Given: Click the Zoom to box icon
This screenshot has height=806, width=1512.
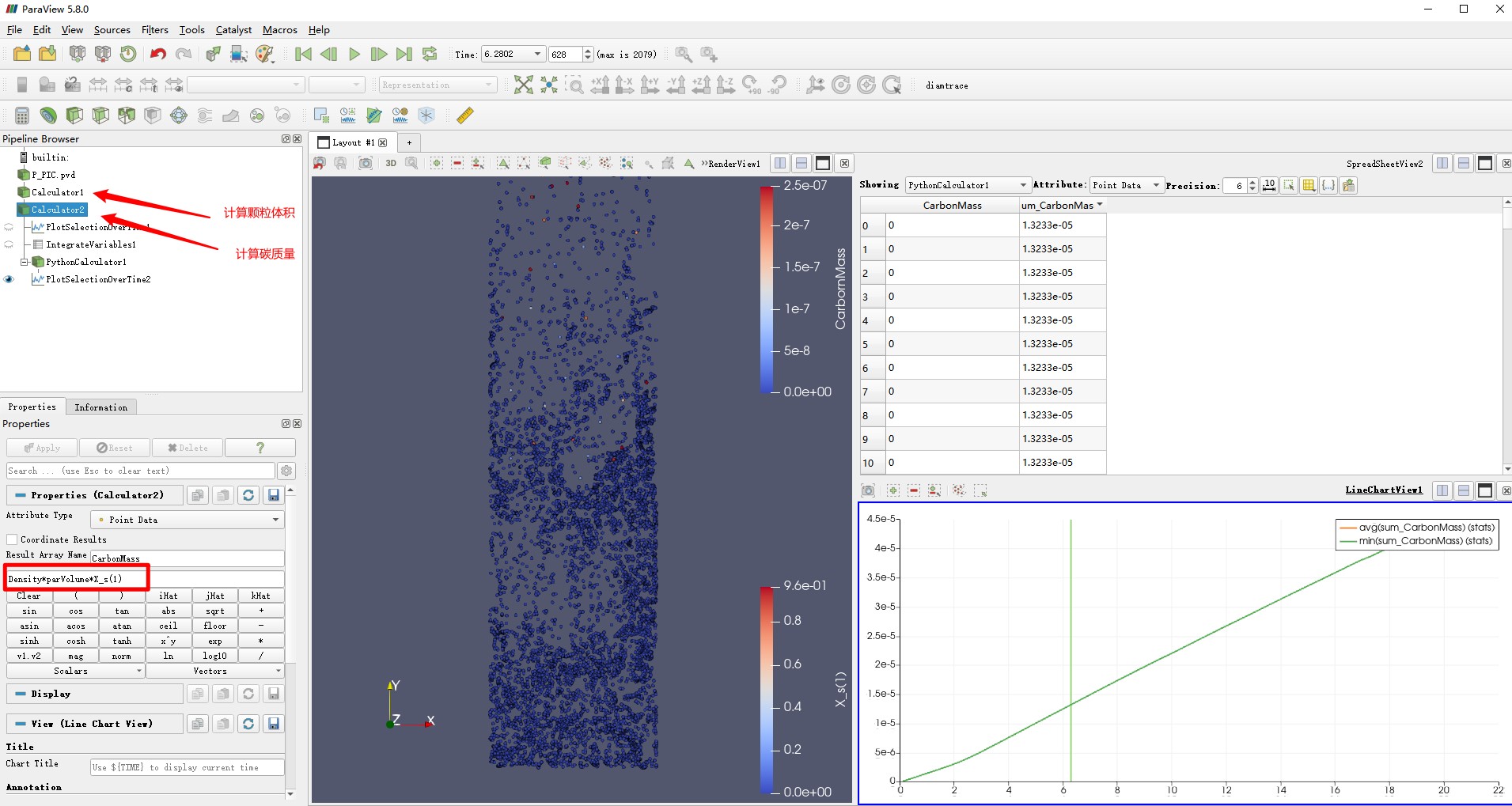Looking at the screenshot, I should pos(574,85).
